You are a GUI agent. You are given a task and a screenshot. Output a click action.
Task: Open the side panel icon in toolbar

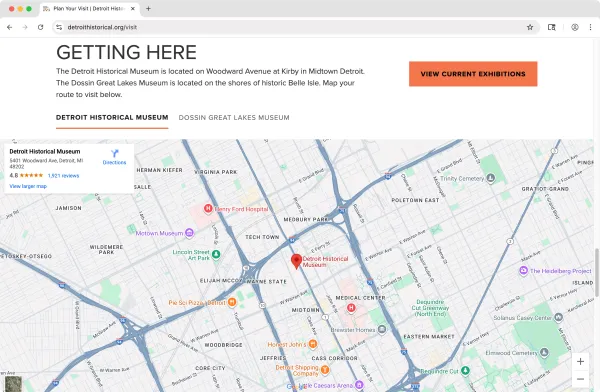(551, 27)
